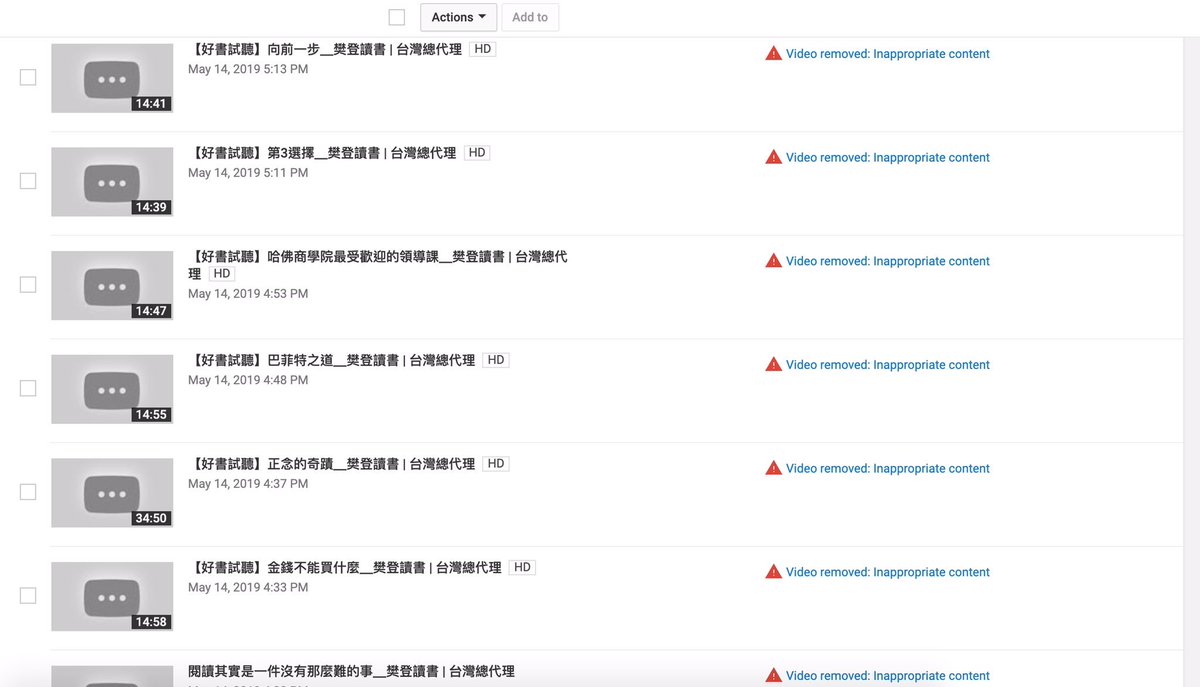The image size is (1200, 687).
Task: Click the HD badge on 第3選擇
Action: 477,153
